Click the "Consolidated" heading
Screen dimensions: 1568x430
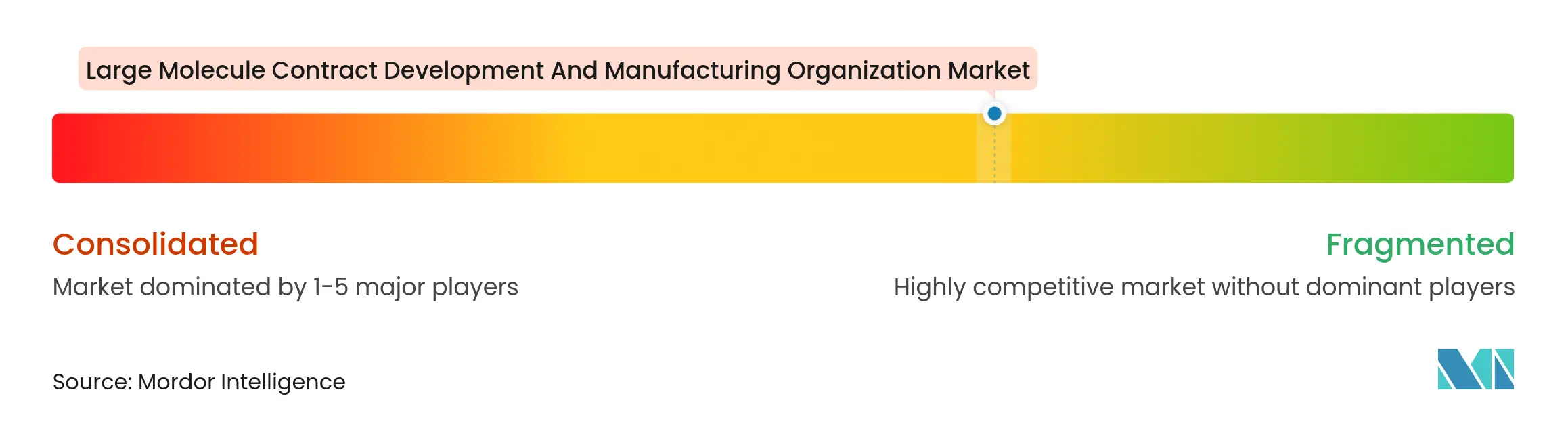(156, 244)
